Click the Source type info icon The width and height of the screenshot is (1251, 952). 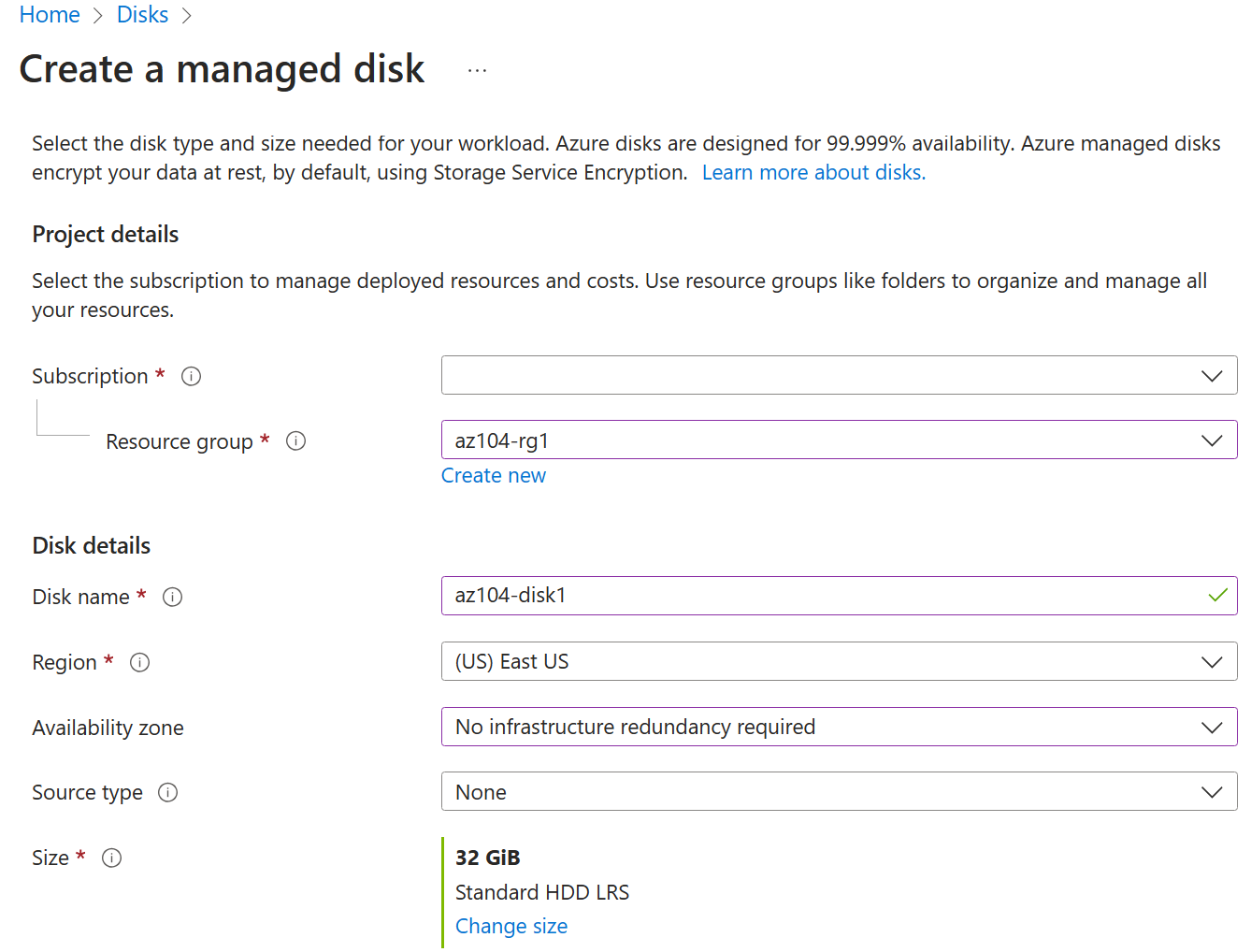[x=167, y=793]
